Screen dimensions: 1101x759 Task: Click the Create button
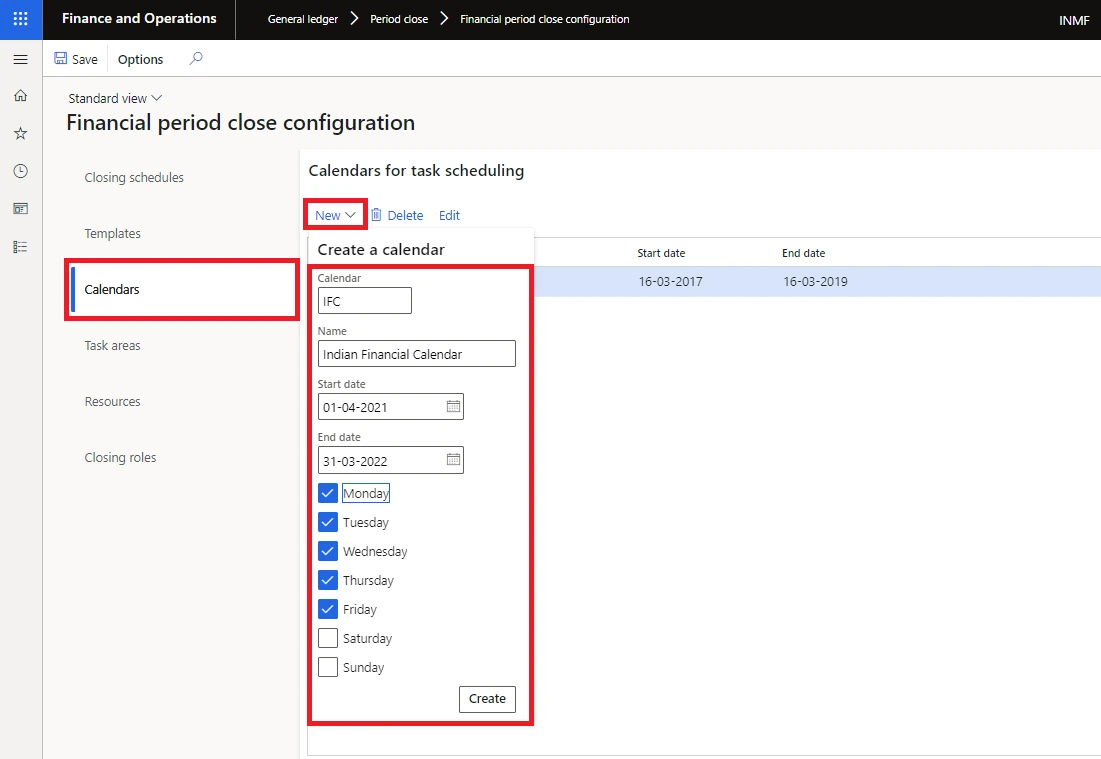click(x=487, y=699)
